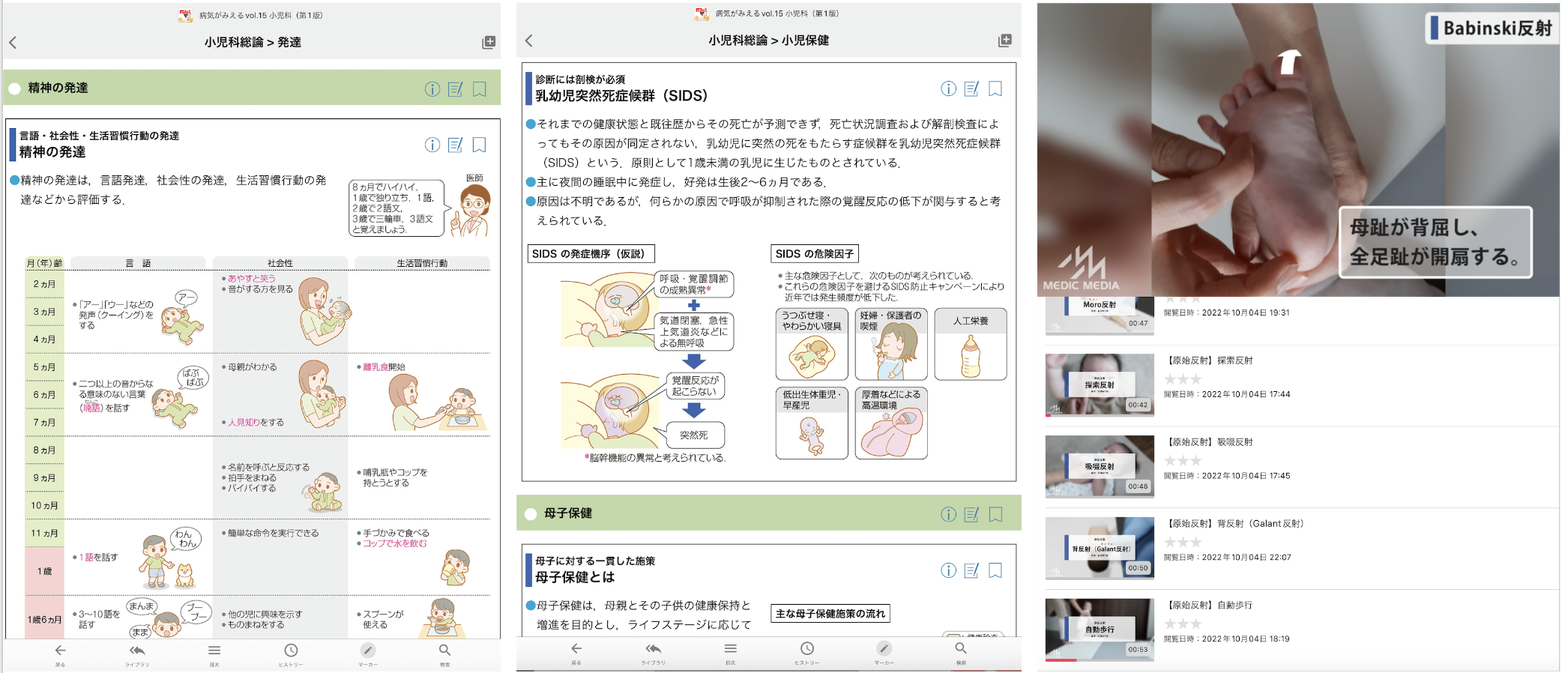Bookmark the 乳幼児突然死症候群 (SIDS) article
This screenshot has width=1568, height=673.
[995, 88]
